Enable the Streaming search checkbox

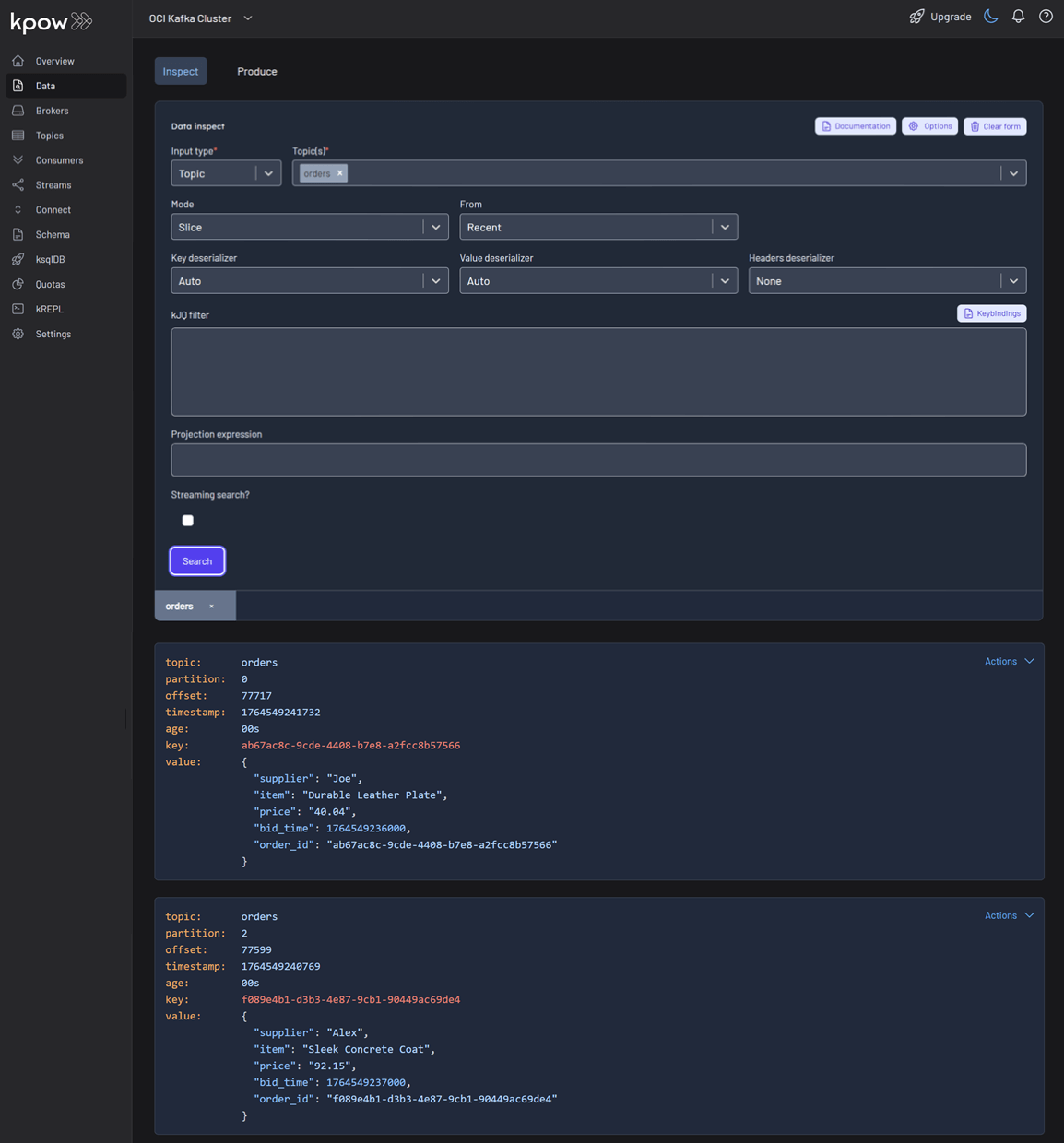(x=188, y=521)
